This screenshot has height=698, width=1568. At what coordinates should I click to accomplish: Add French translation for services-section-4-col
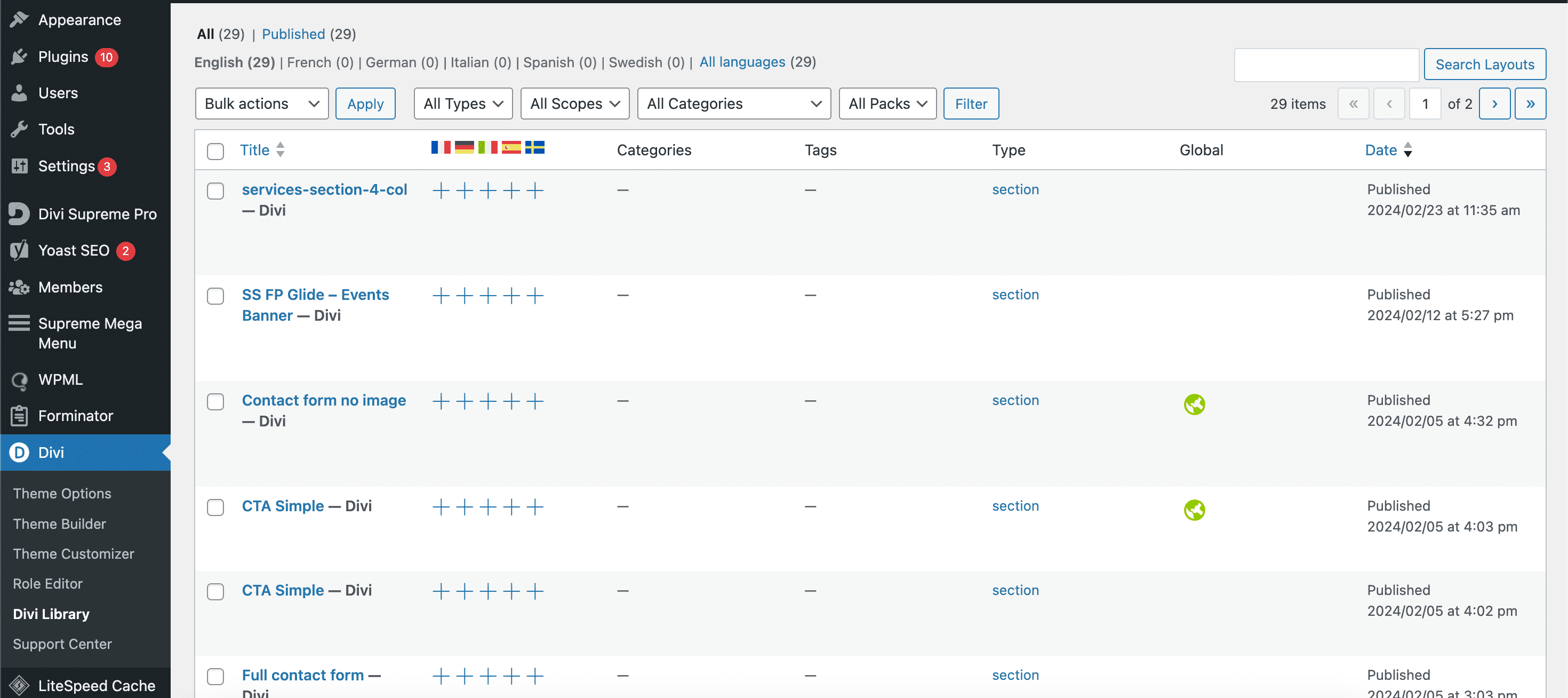(x=441, y=191)
